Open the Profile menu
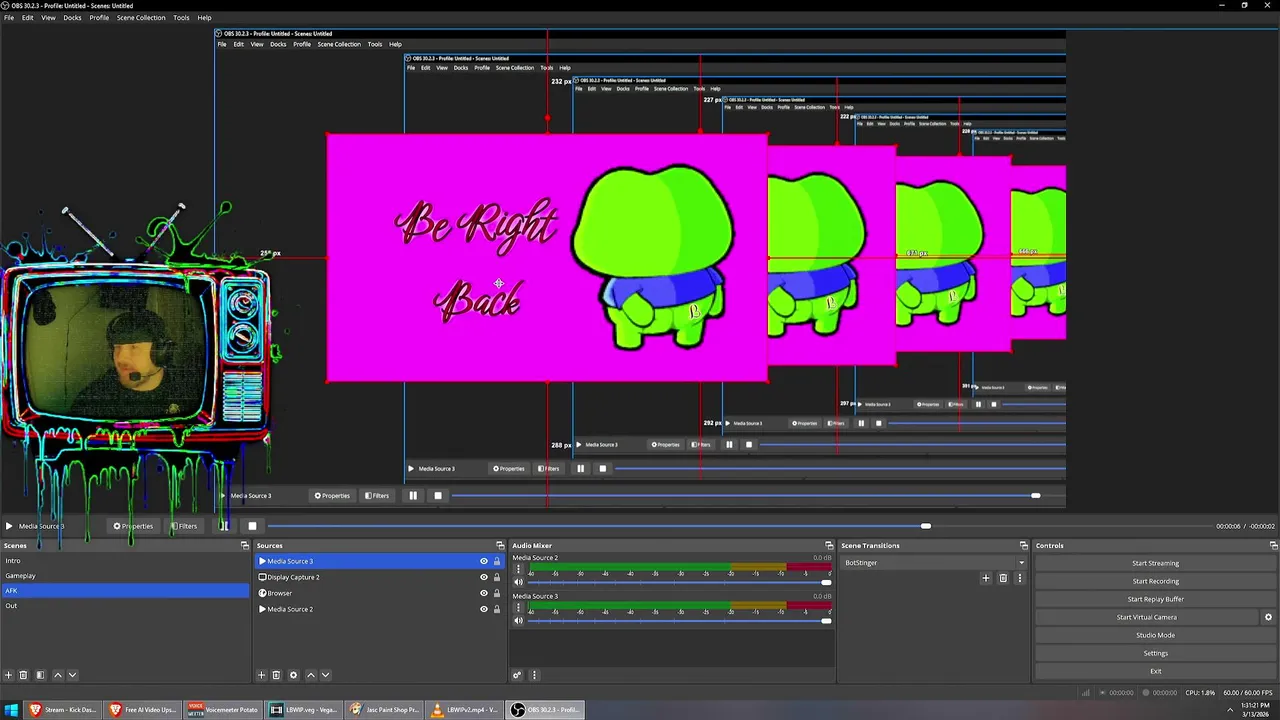The width and height of the screenshot is (1280, 720). click(x=99, y=17)
